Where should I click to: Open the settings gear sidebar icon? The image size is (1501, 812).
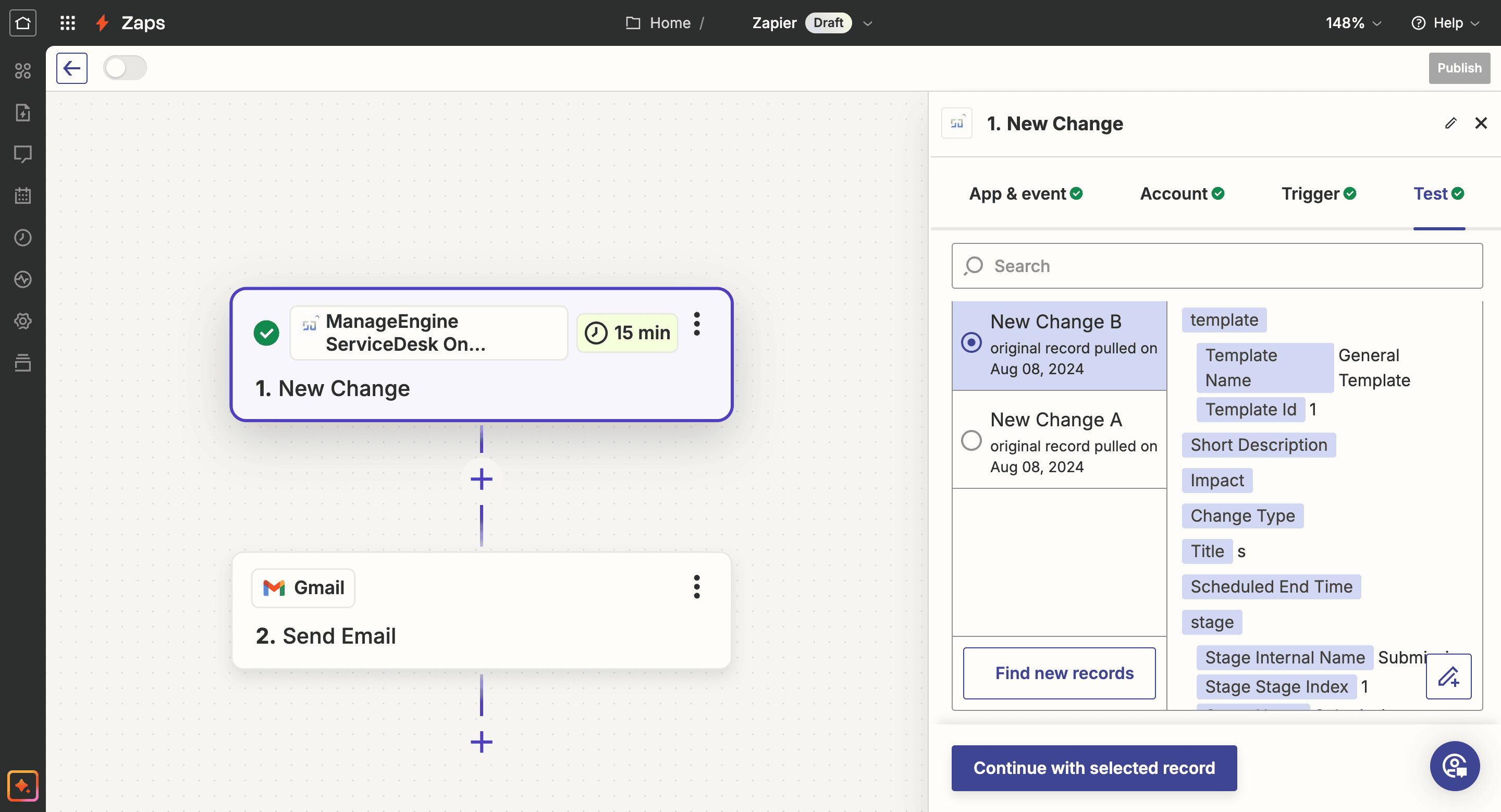pyautogui.click(x=23, y=321)
